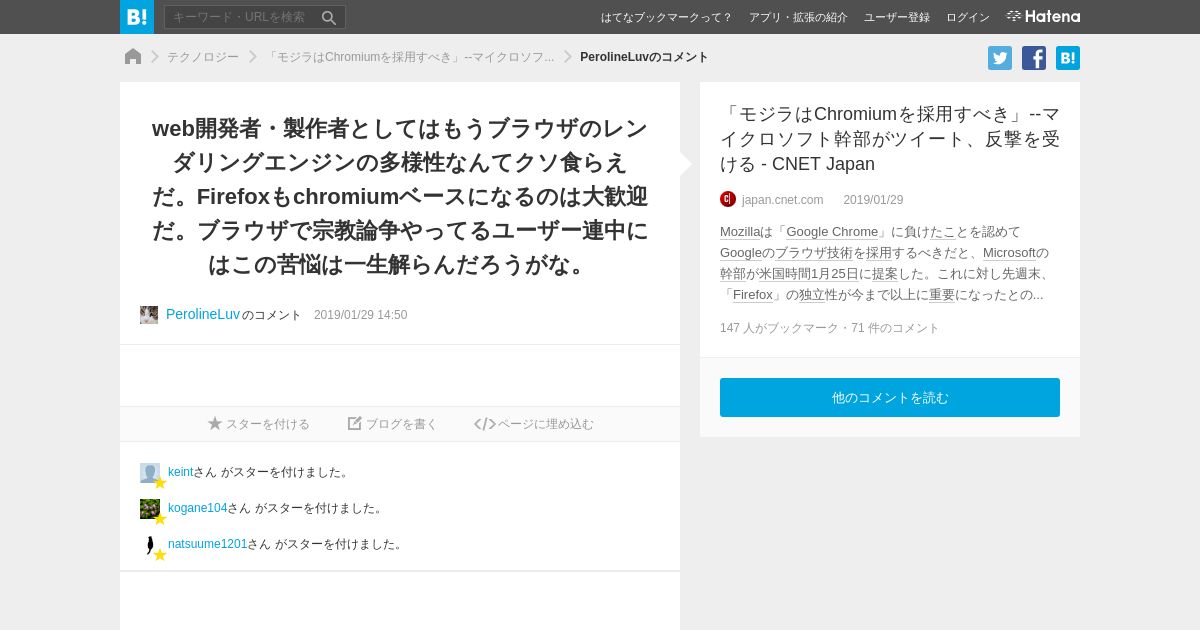Click スターを付ける star button

(x=259, y=424)
